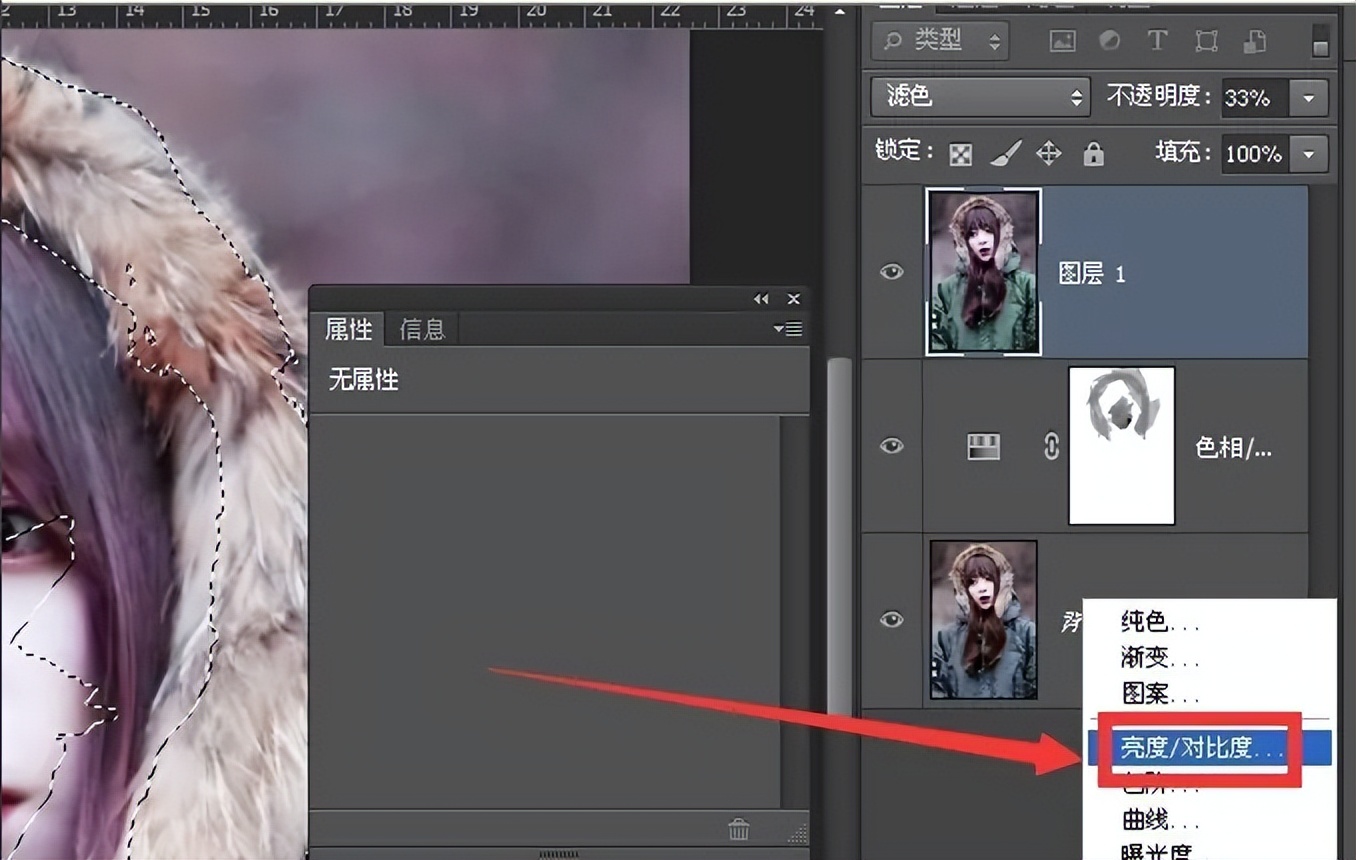Screen dimensions: 1356x860
Task: Click the smart object filter icon
Action: tap(1254, 41)
